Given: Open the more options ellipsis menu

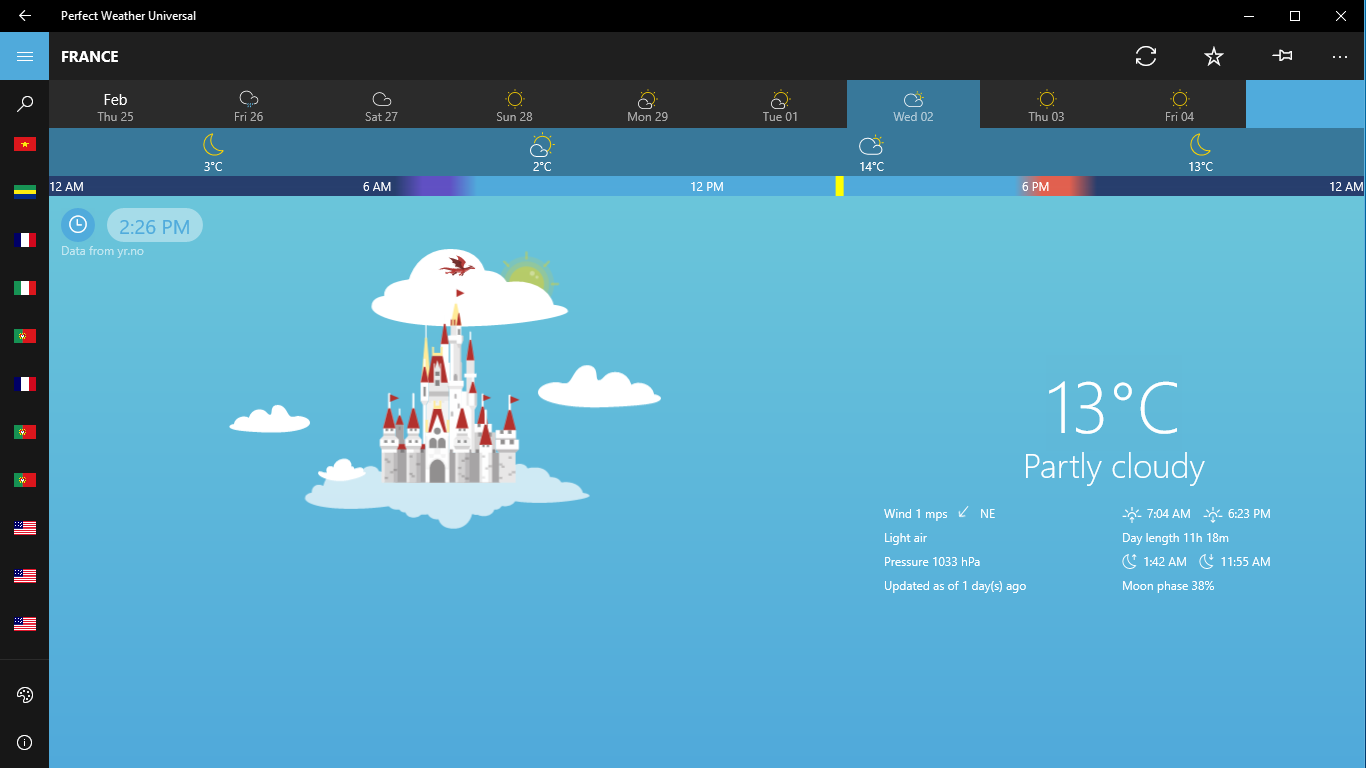Looking at the screenshot, I should point(1340,57).
